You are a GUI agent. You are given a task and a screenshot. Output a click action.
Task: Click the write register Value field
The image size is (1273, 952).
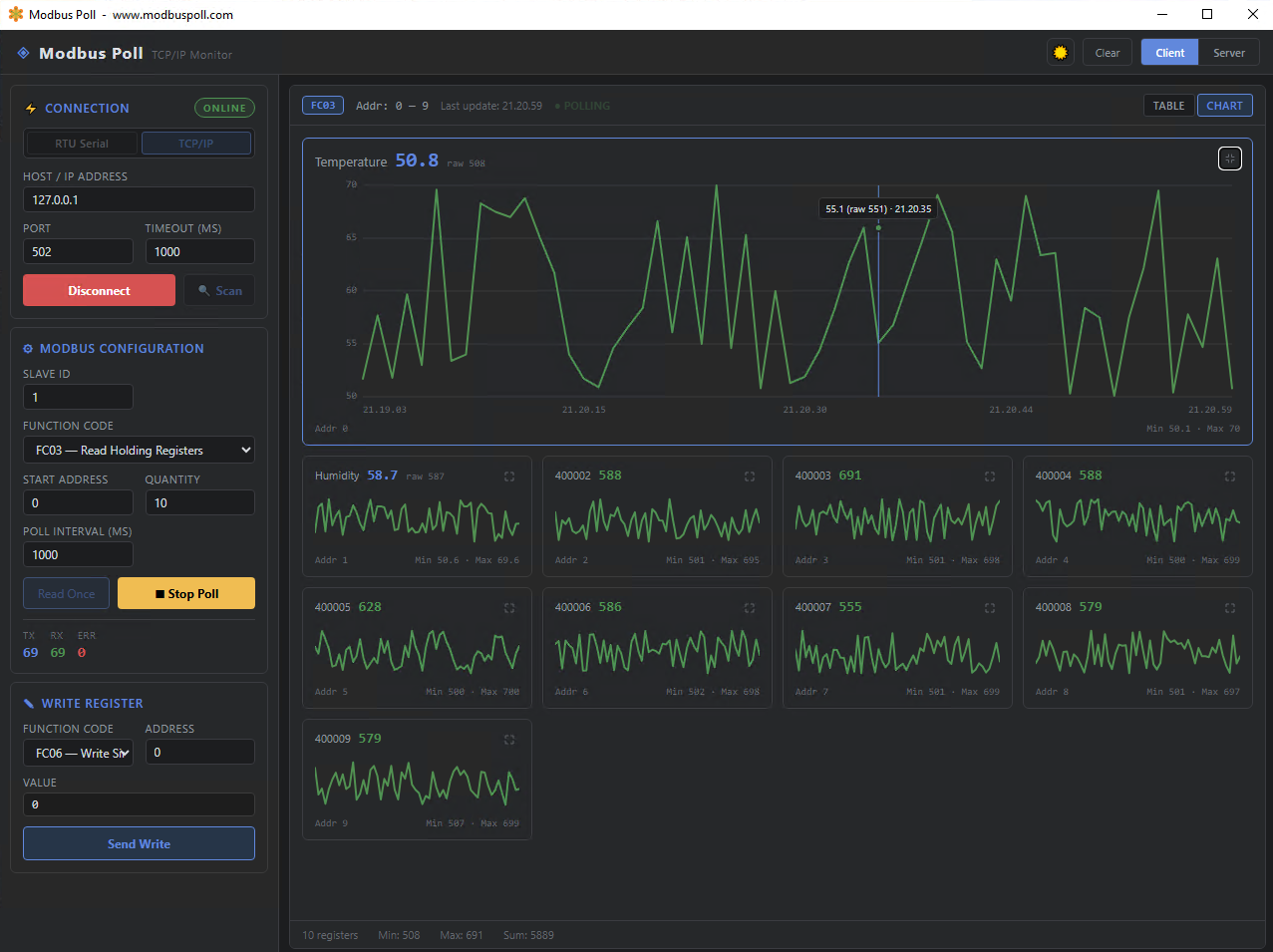139,804
